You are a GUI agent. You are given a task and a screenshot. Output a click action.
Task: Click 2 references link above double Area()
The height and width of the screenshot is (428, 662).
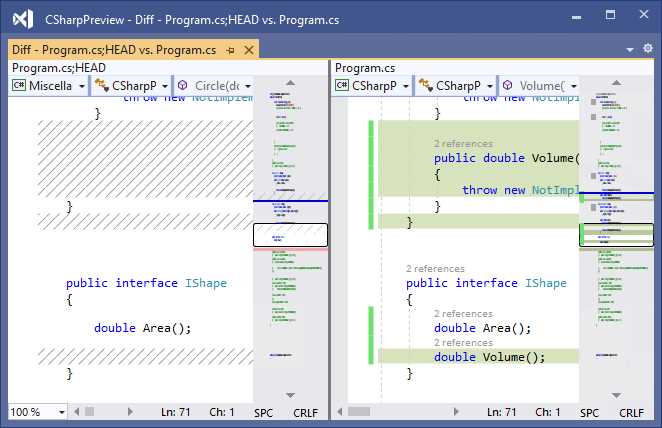coord(463,314)
